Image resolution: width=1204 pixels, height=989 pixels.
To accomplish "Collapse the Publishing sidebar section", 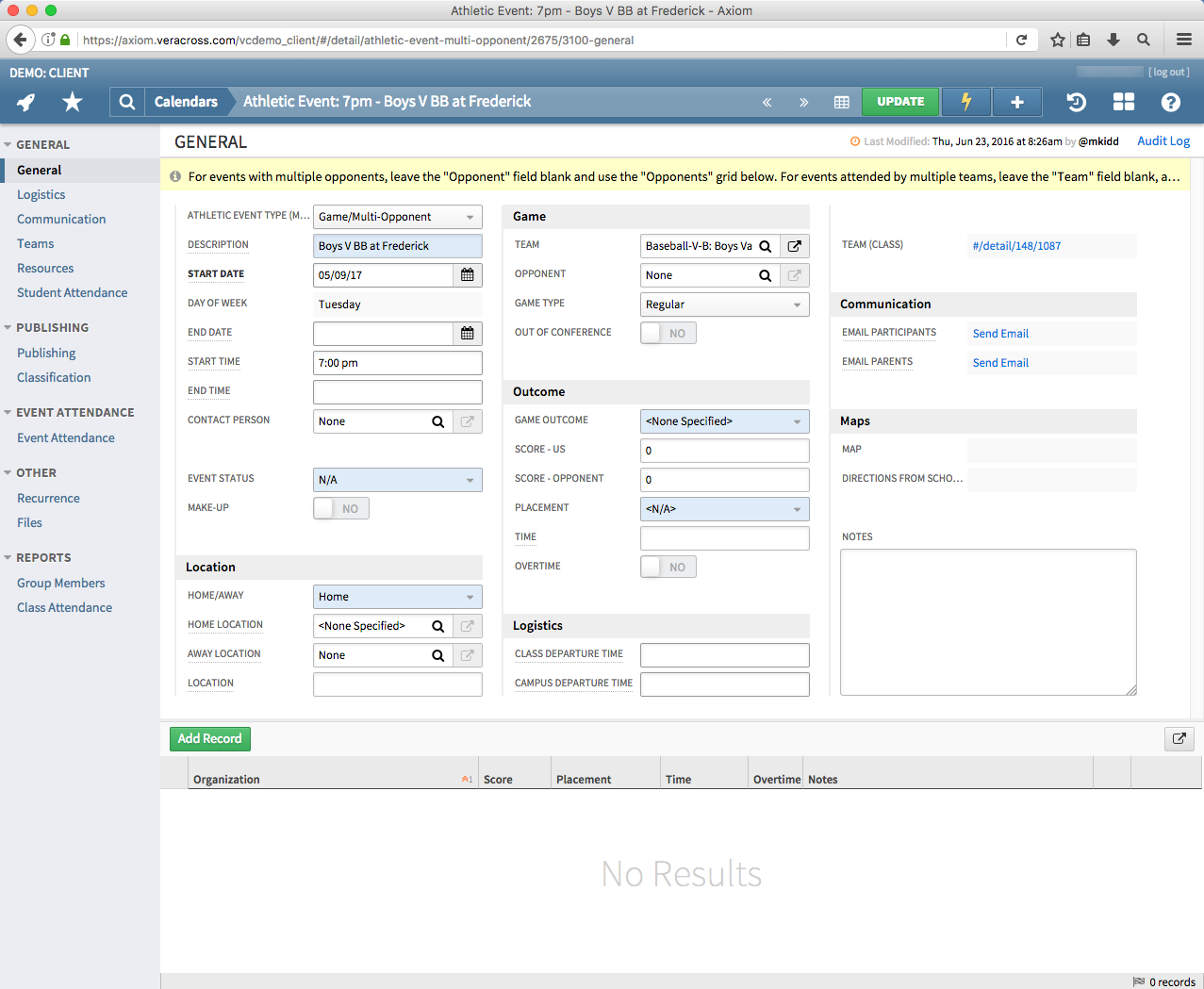I will pyautogui.click(x=8, y=328).
